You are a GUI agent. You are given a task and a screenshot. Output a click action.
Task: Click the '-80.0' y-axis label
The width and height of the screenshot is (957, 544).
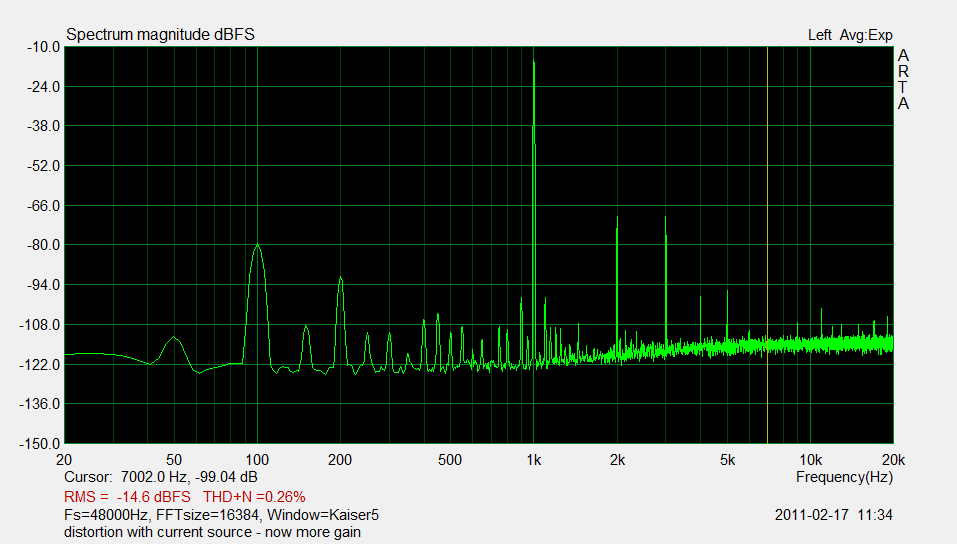[x=43, y=245]
